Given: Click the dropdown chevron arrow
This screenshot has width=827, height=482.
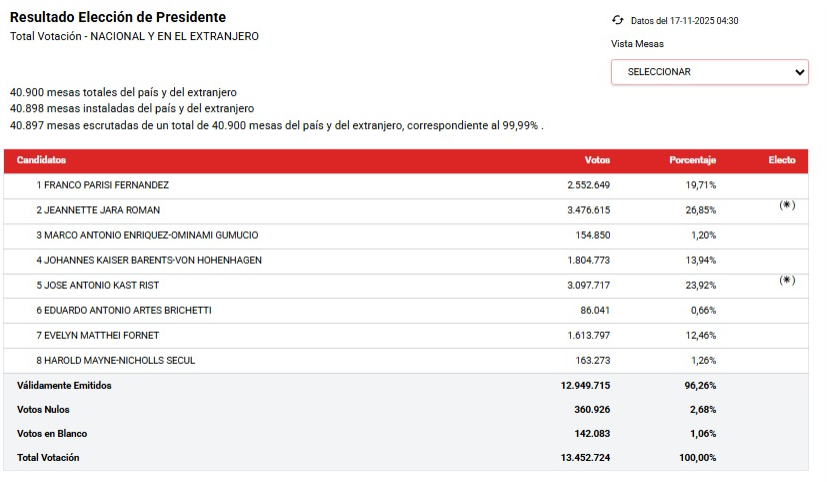Looking at the screenshot, I should tap(799, 72).
